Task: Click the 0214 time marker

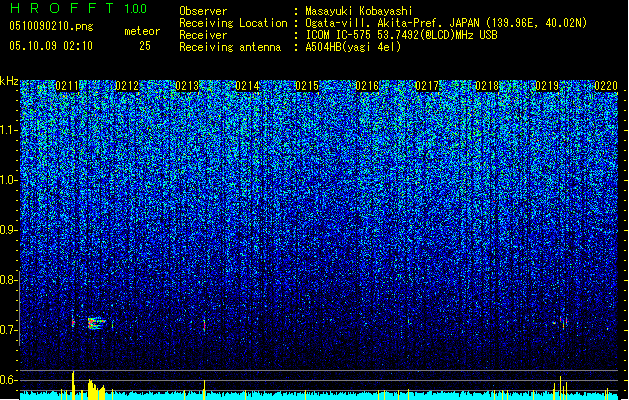Action: point(247,86)
